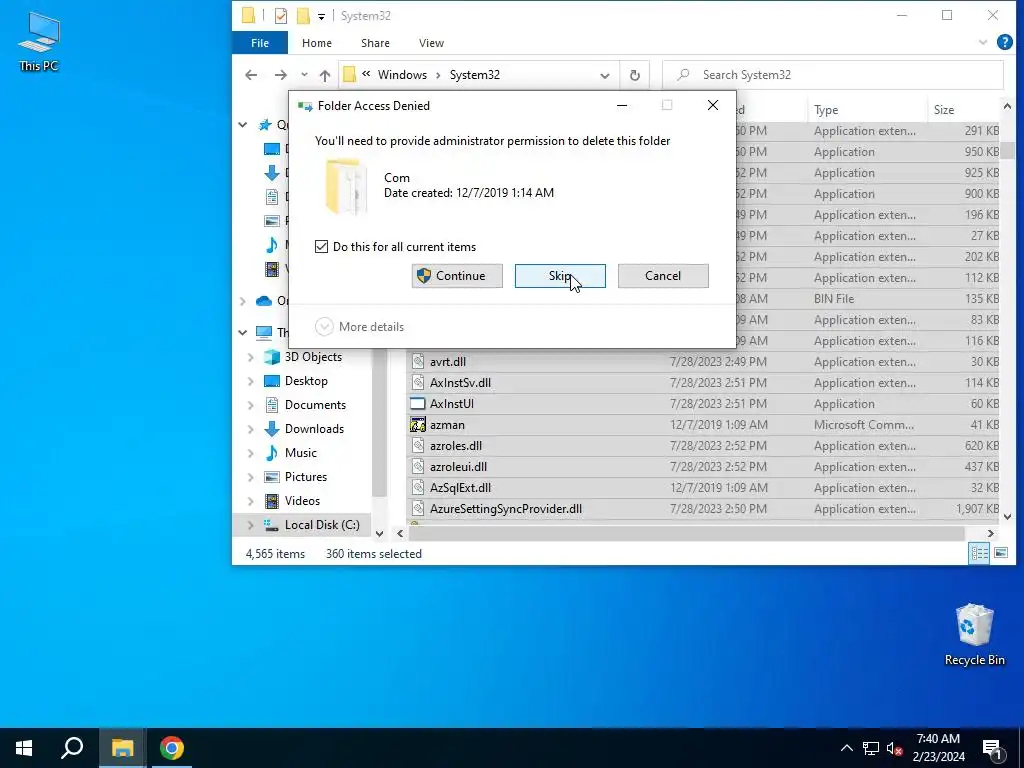Open the Home ribbon tab
Screen dimensions: 1024x768
coord(317,43)
